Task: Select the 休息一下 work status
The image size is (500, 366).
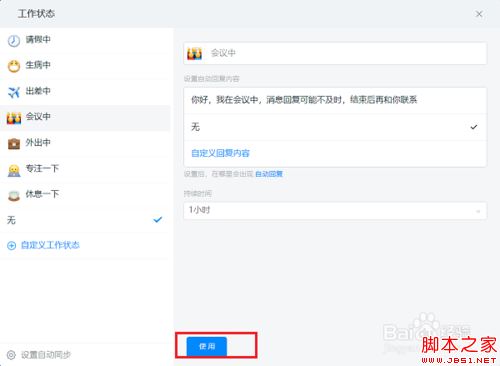Action: click(85, 195)
